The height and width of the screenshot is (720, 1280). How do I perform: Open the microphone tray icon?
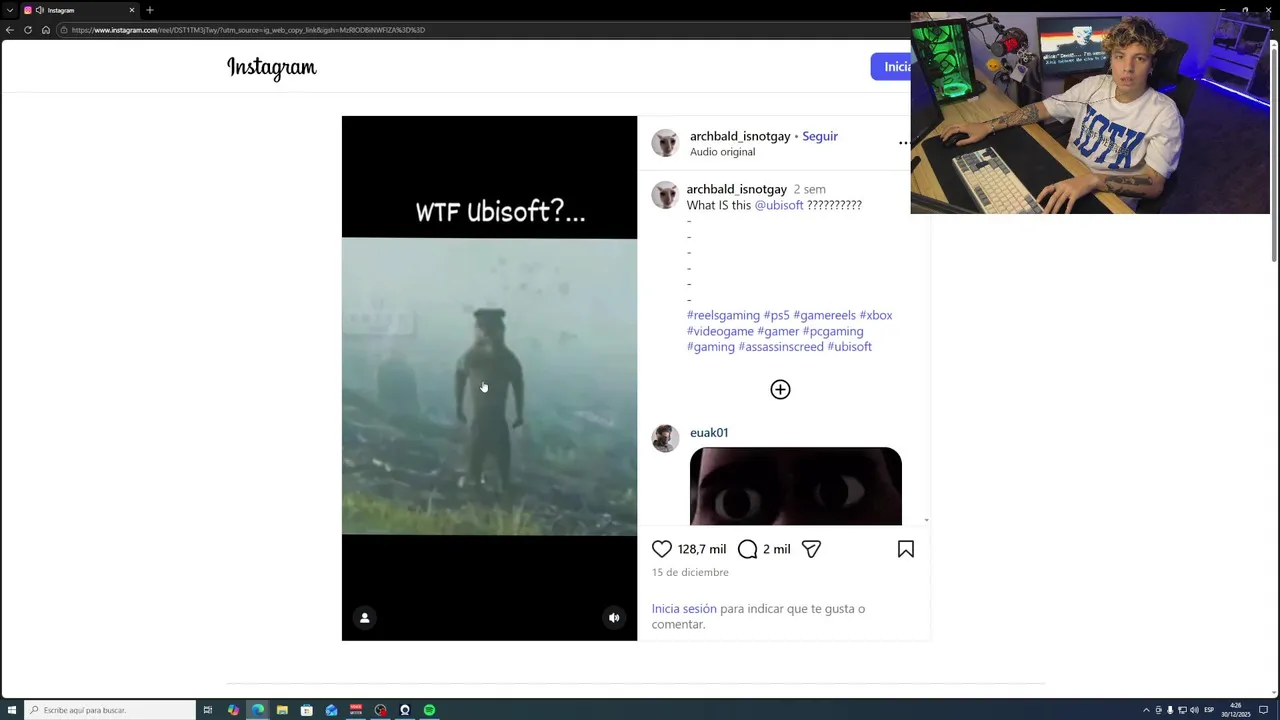coord(1170,710)
